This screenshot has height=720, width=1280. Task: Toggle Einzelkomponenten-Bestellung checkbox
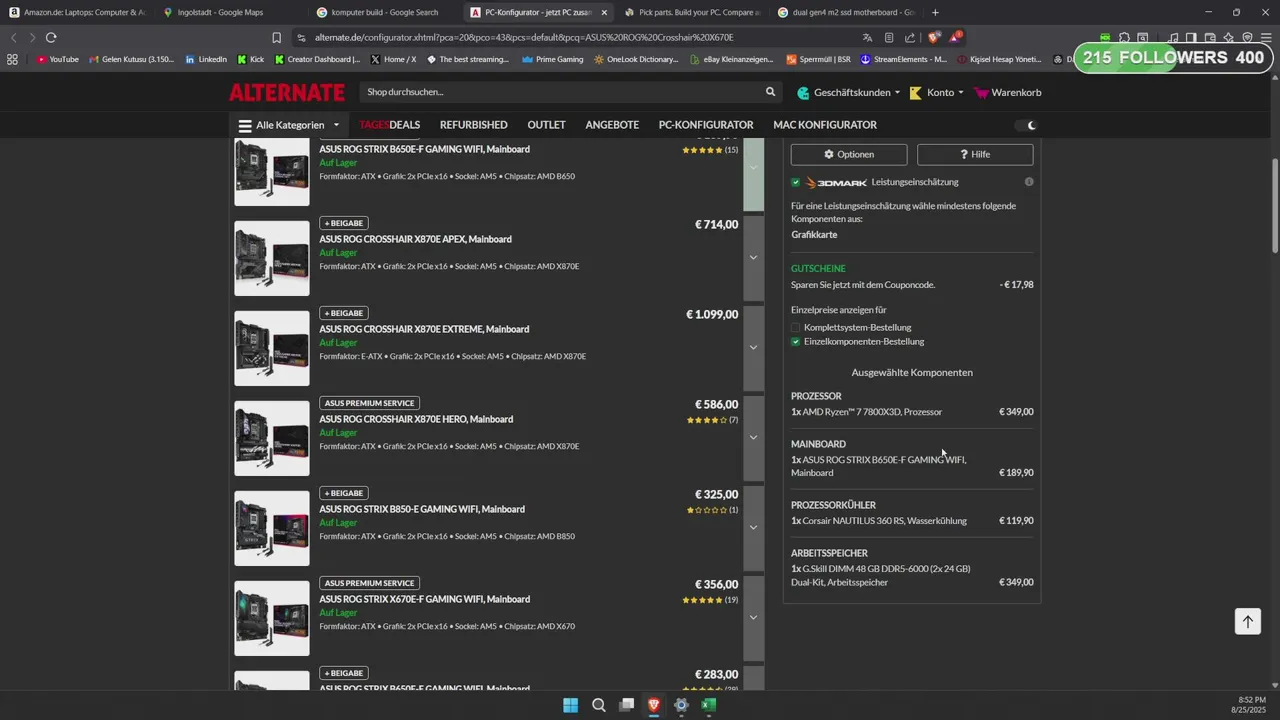[796, 342]
